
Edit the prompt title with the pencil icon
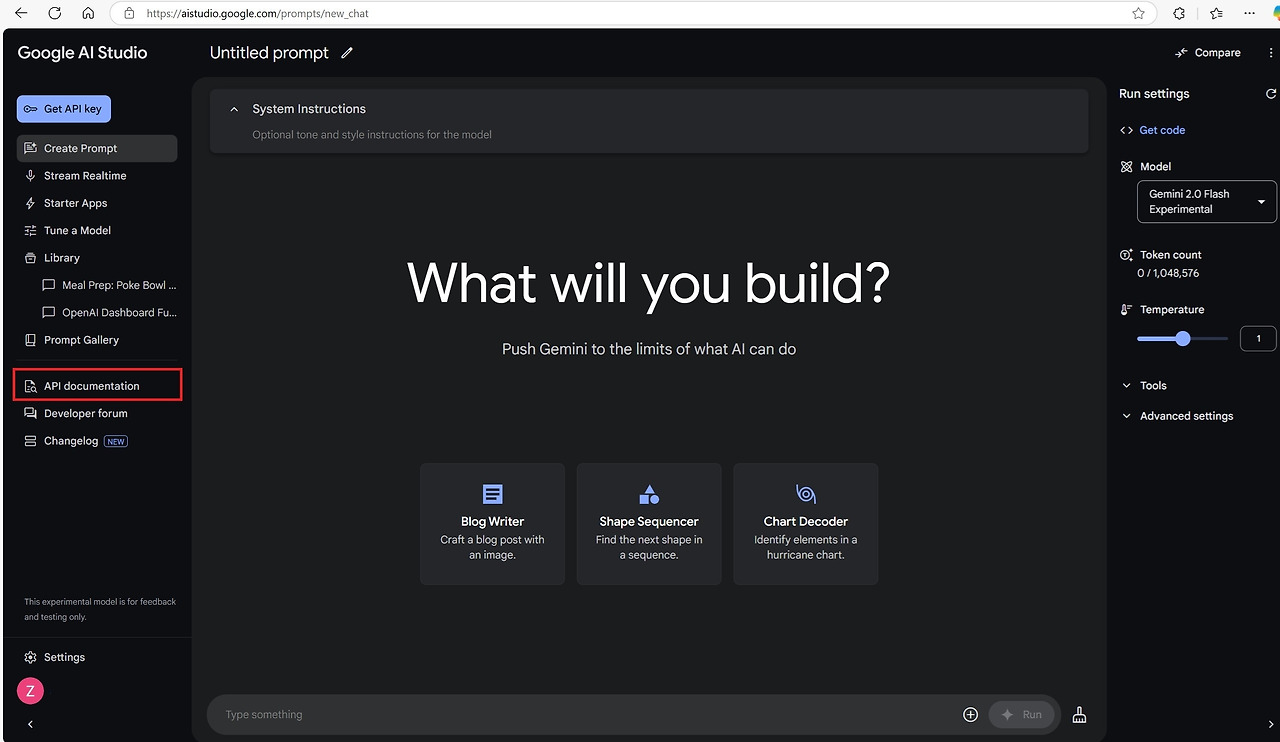(347, 53)
